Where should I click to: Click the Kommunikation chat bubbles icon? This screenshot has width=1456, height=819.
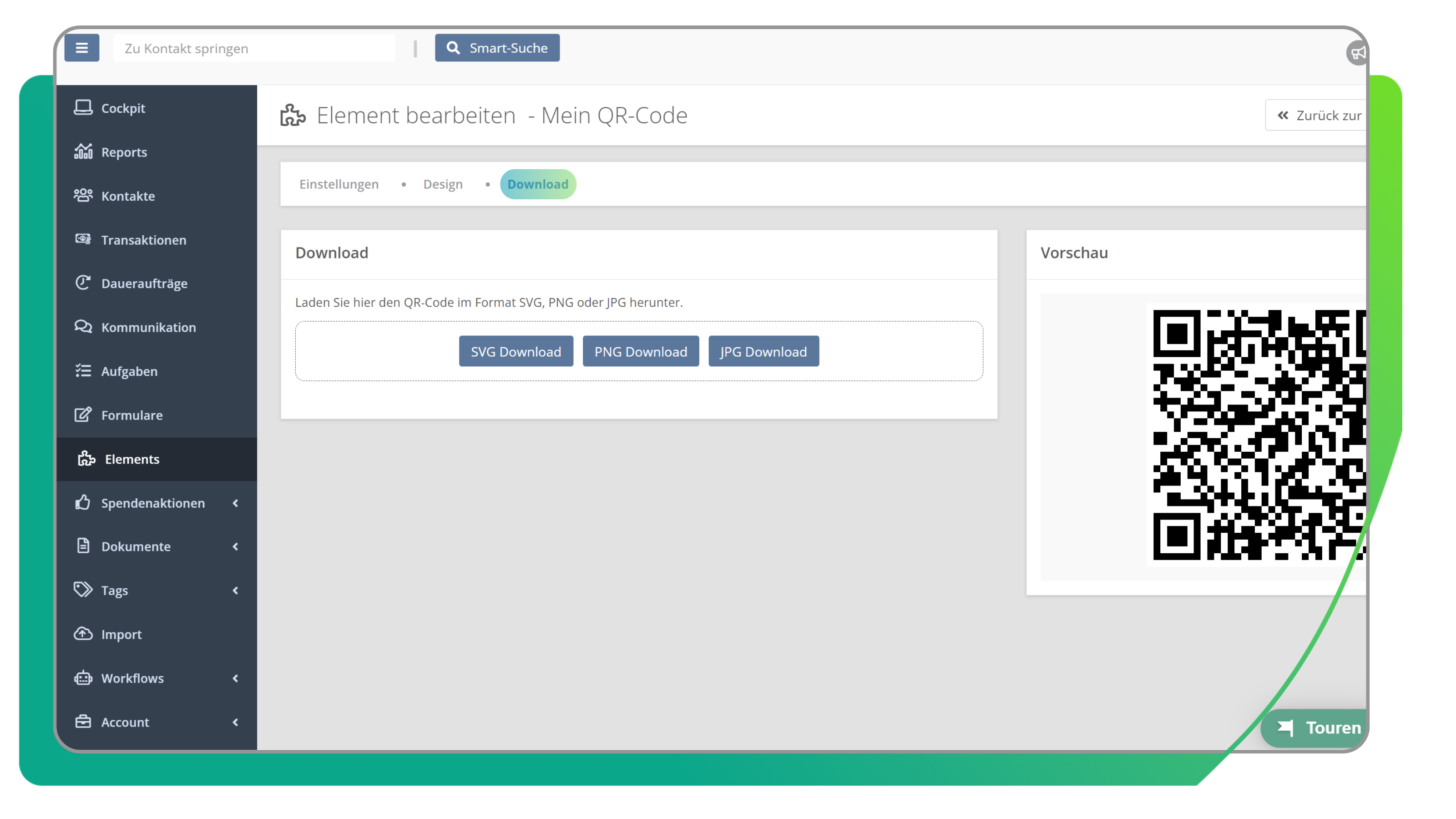click(x=83, y=327)
